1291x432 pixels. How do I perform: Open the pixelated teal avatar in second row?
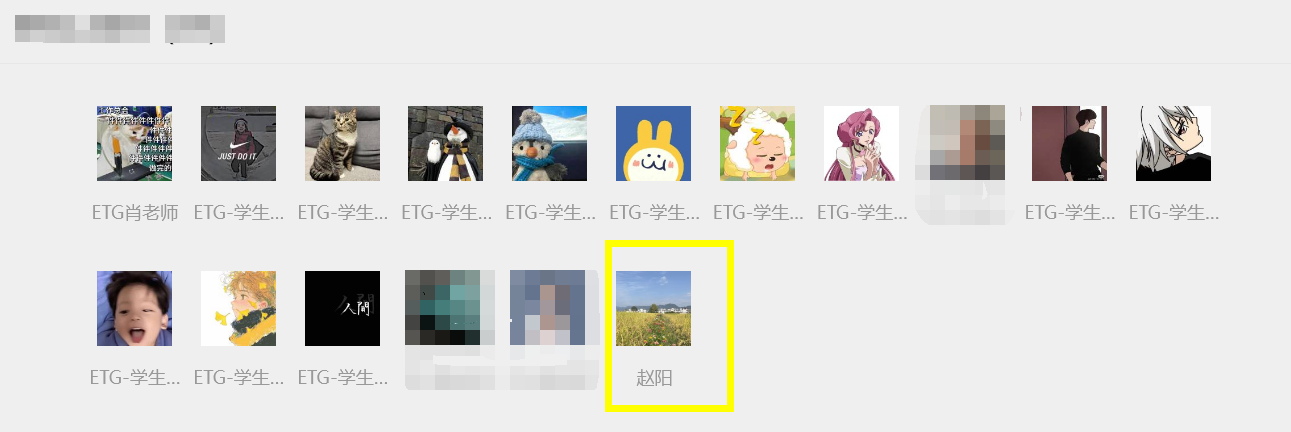click(446, 308)
